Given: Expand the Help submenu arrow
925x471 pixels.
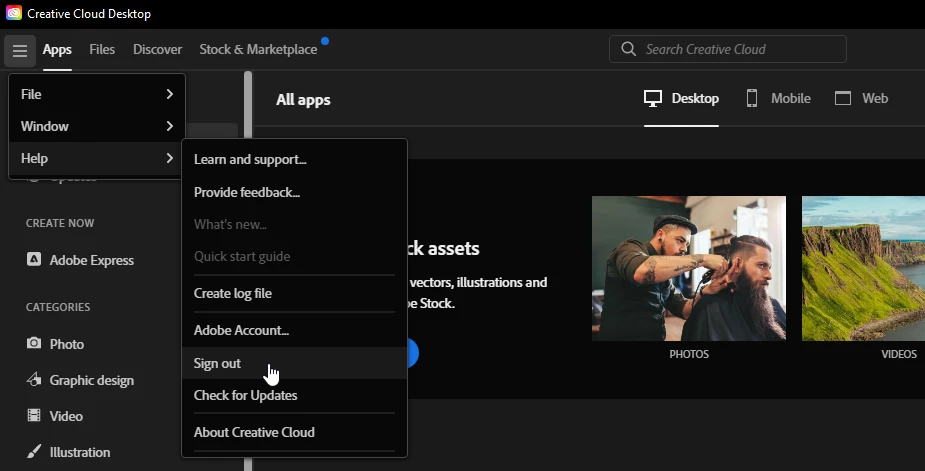Looking at the screenshot, I should point(169,158).
